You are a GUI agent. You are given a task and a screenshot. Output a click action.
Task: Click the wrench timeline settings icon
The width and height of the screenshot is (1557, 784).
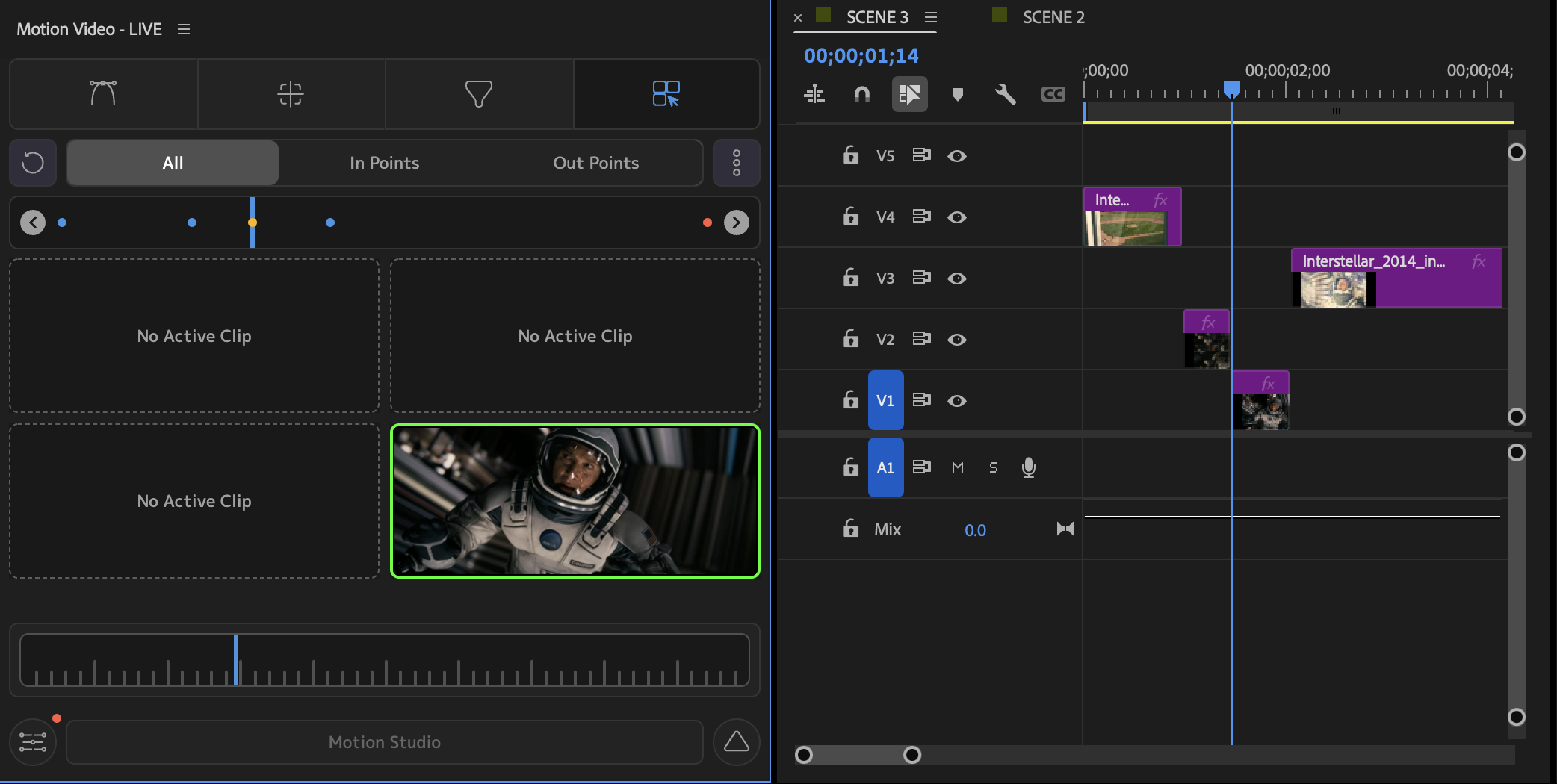tap(1005, 94)
